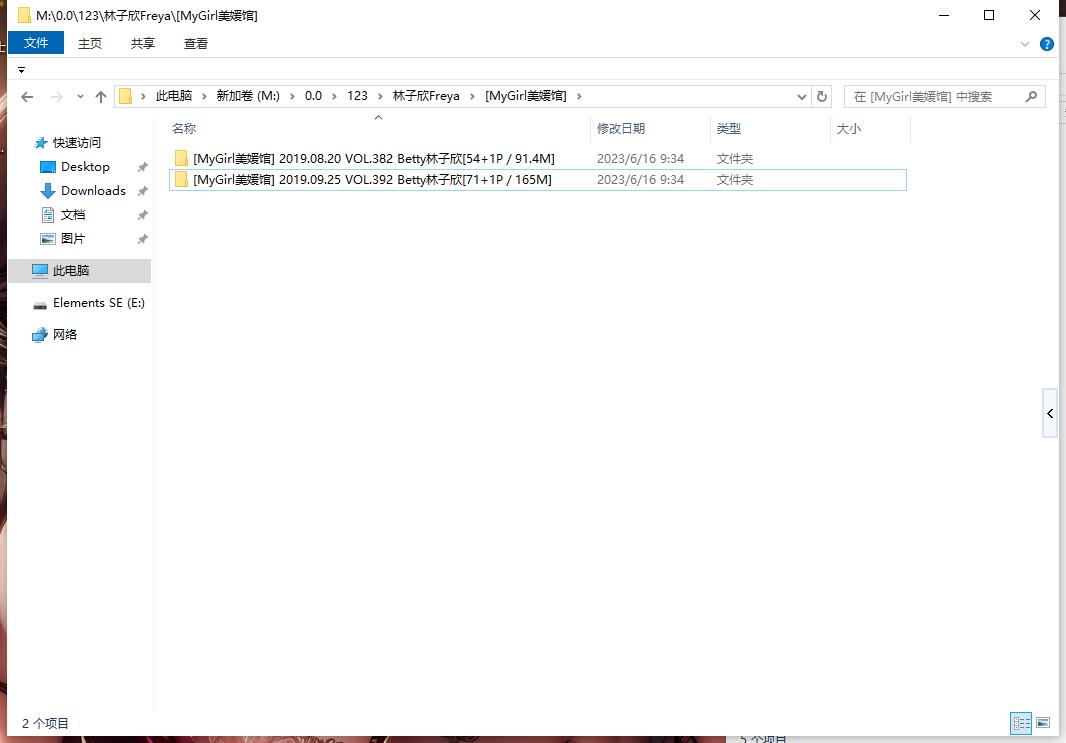Open Desktop in the navigation pane
The height and width of the screenshot is (743, 1066).
tap(85, 167)
